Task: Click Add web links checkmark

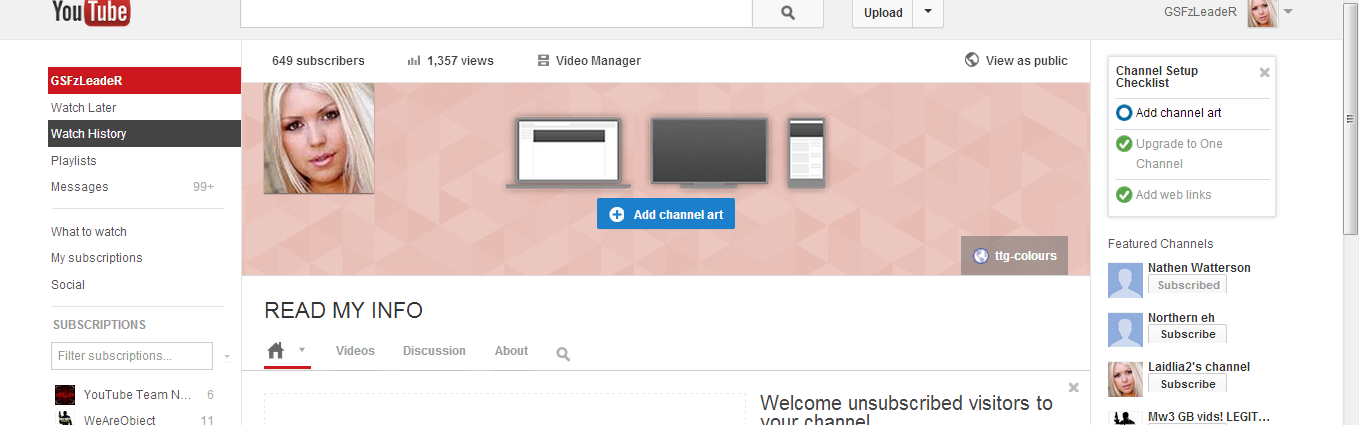Action: point(1124,195)
